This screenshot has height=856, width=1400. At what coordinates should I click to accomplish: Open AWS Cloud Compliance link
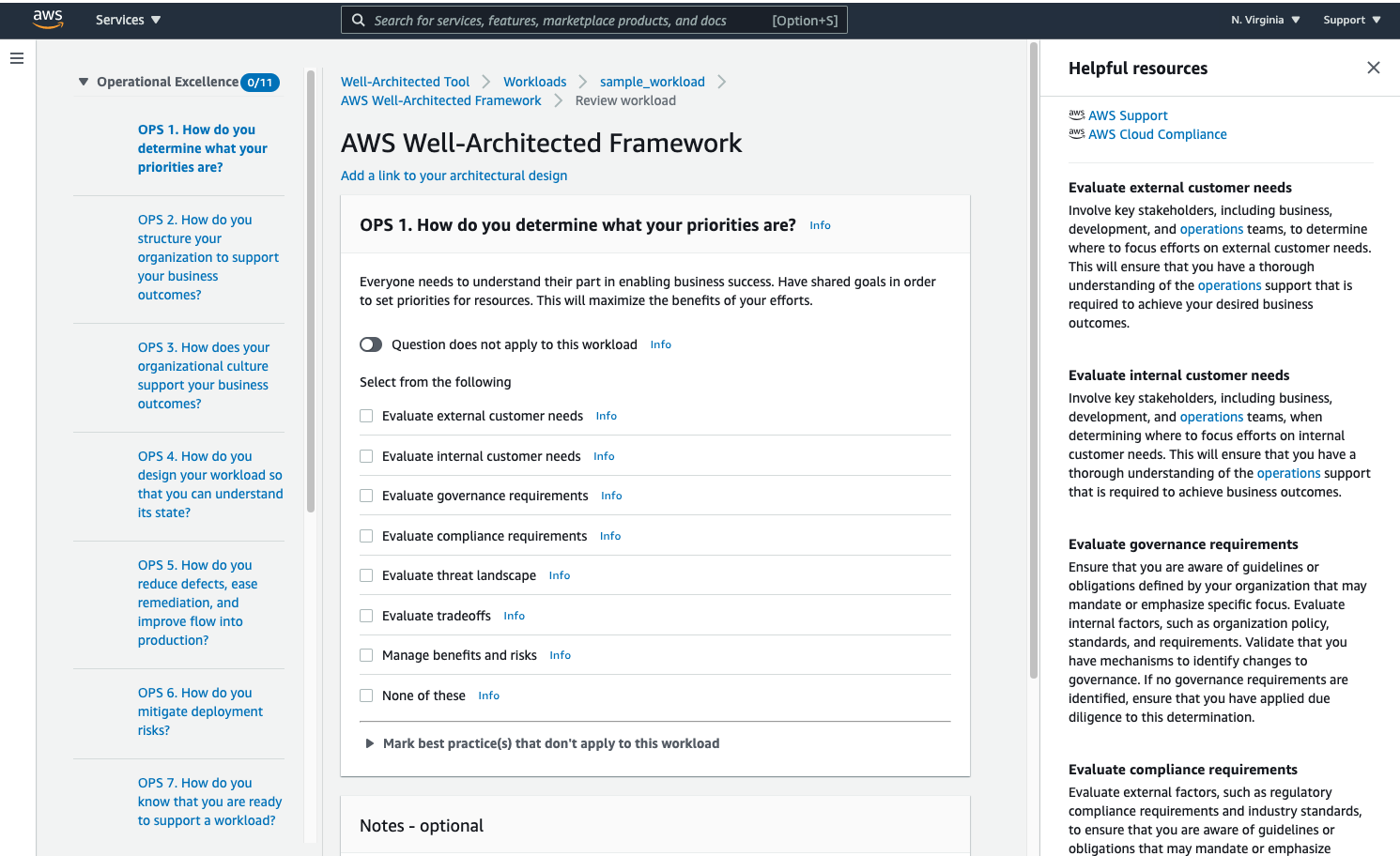[1158, 134]
